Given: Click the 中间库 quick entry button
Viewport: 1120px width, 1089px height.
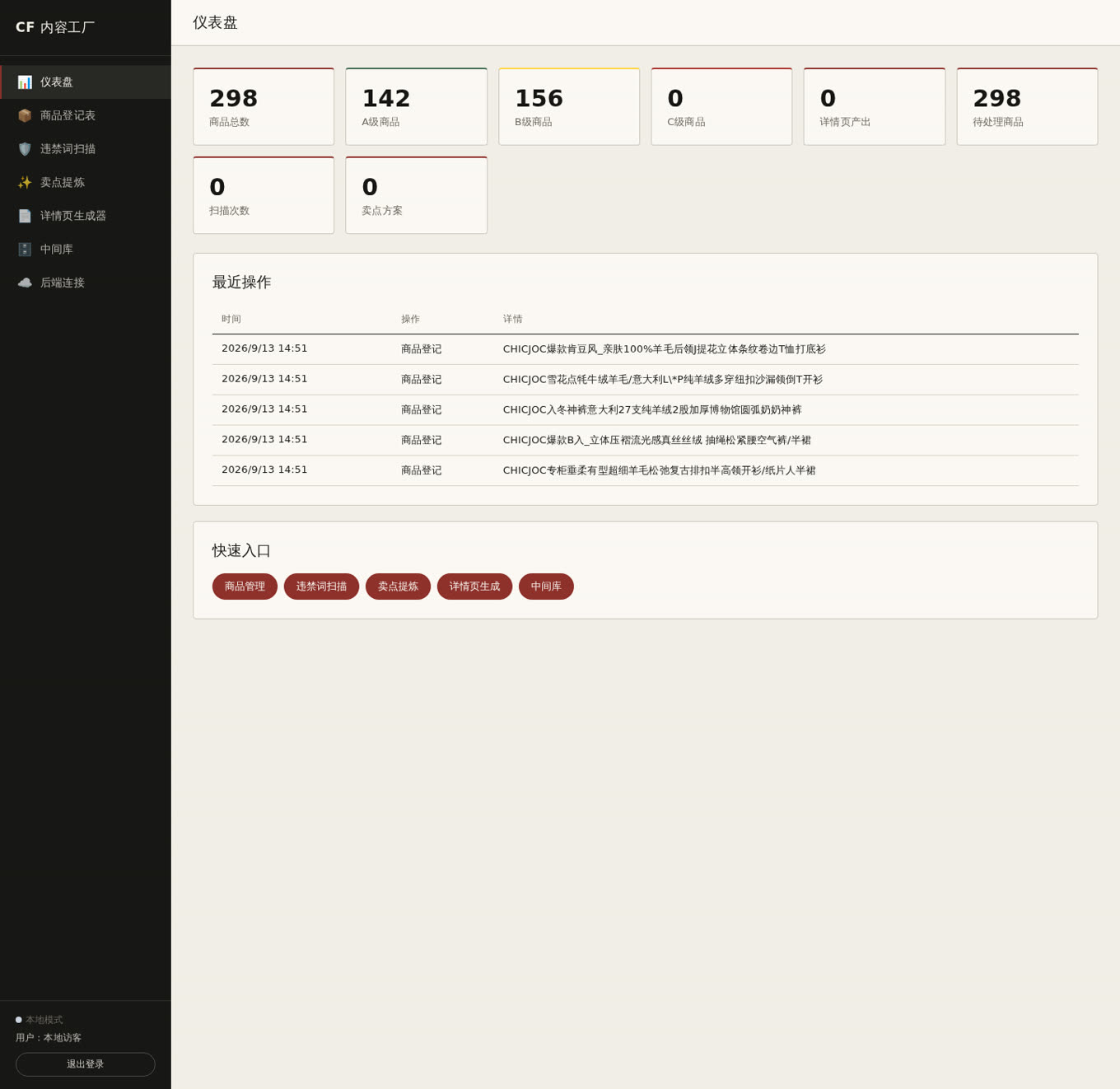Looking at the screenshot, I should (546, 587).
